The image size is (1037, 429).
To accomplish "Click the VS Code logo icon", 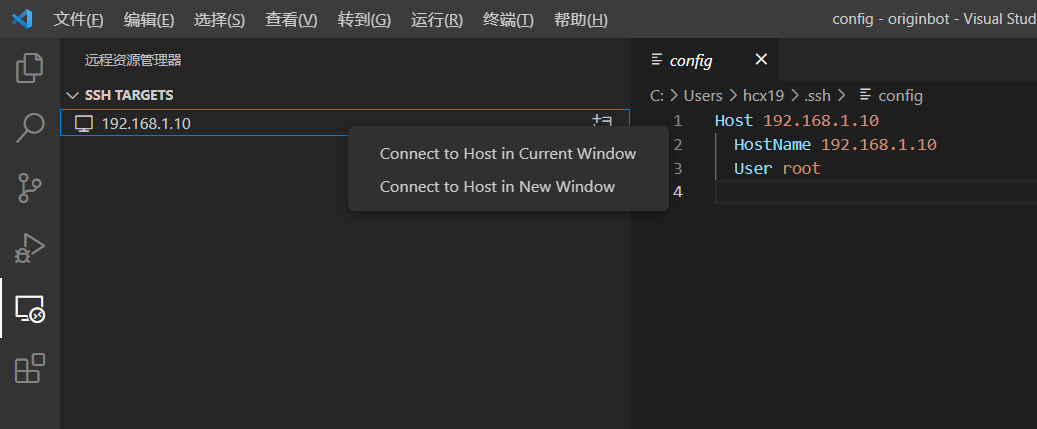I will tap(22, 19).
